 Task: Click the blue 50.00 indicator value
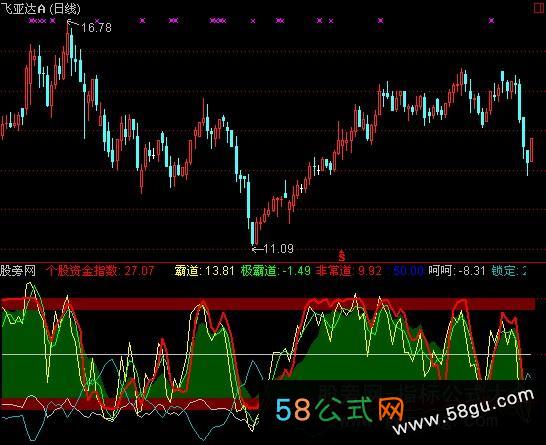pos(408,271)
